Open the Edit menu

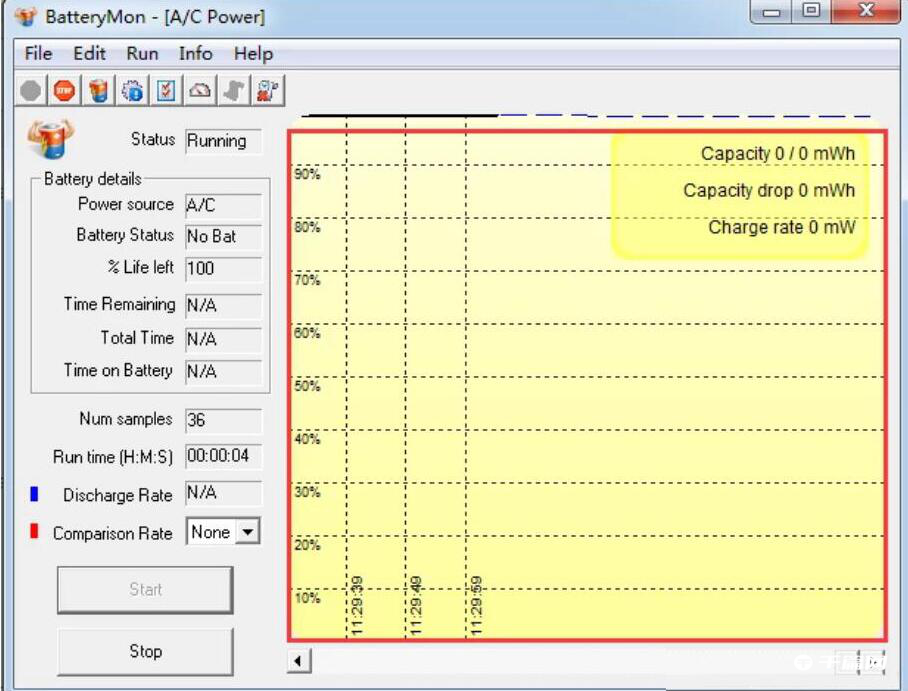(x=89, y=54)
